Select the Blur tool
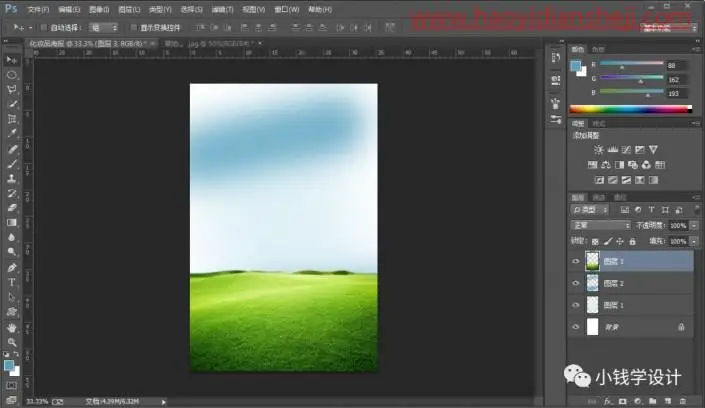Image resolution: width=705 pixels, height=408 pixels. (12, 237)
